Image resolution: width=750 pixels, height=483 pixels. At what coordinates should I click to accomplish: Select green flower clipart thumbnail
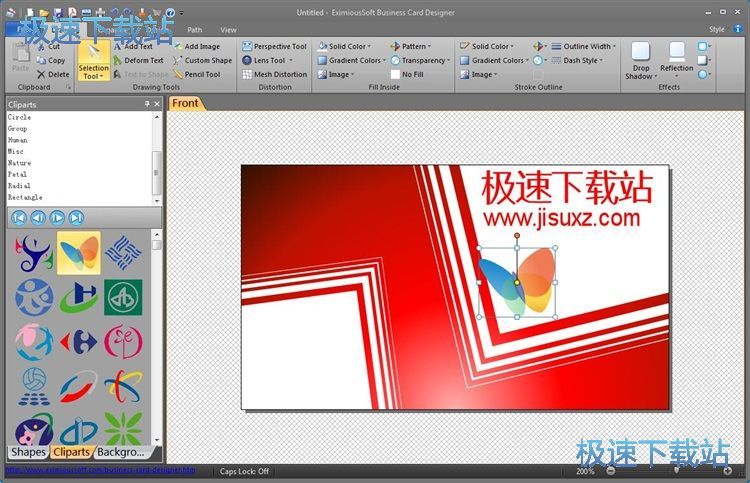point(123,428)
